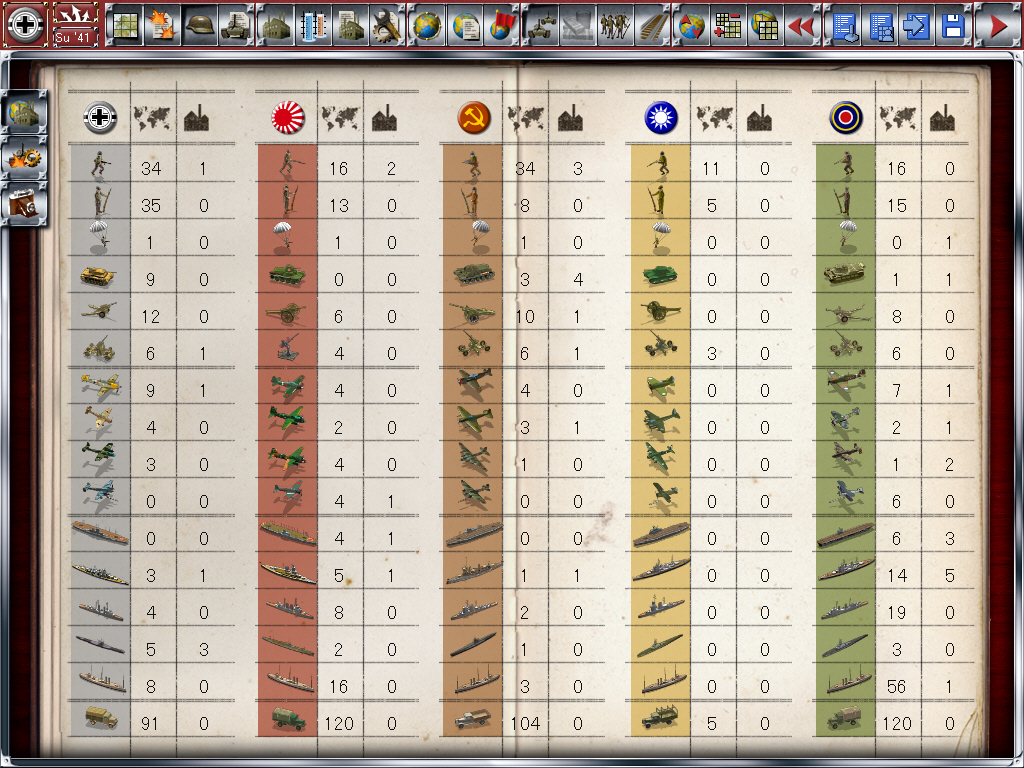Click the two tanks toolbar icon

[x=541, y=25]
